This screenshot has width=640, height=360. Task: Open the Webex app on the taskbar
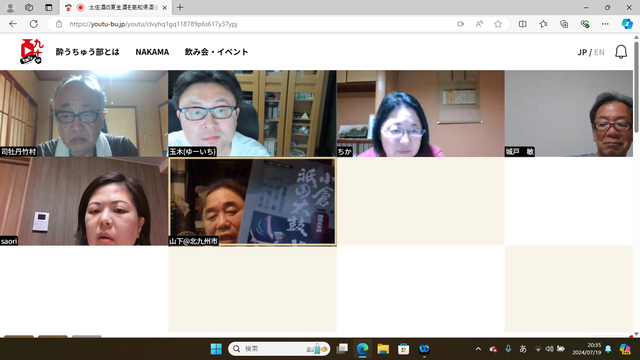[424, 349]
